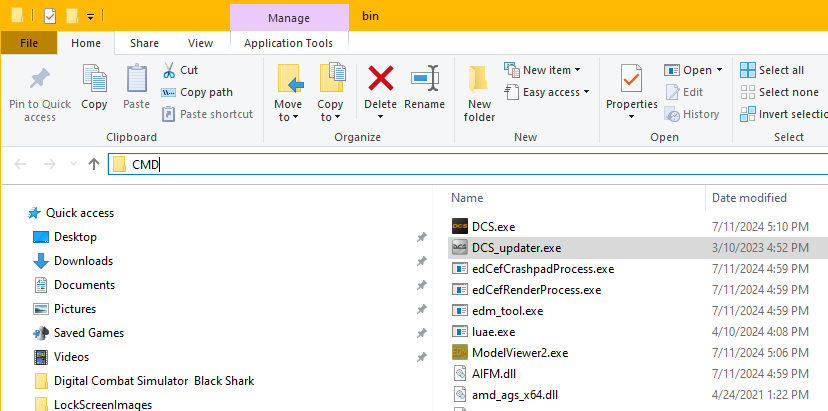Switch to the View ribbon tab
This screenshot has height=411, width=828.
[x=201, y=43]
